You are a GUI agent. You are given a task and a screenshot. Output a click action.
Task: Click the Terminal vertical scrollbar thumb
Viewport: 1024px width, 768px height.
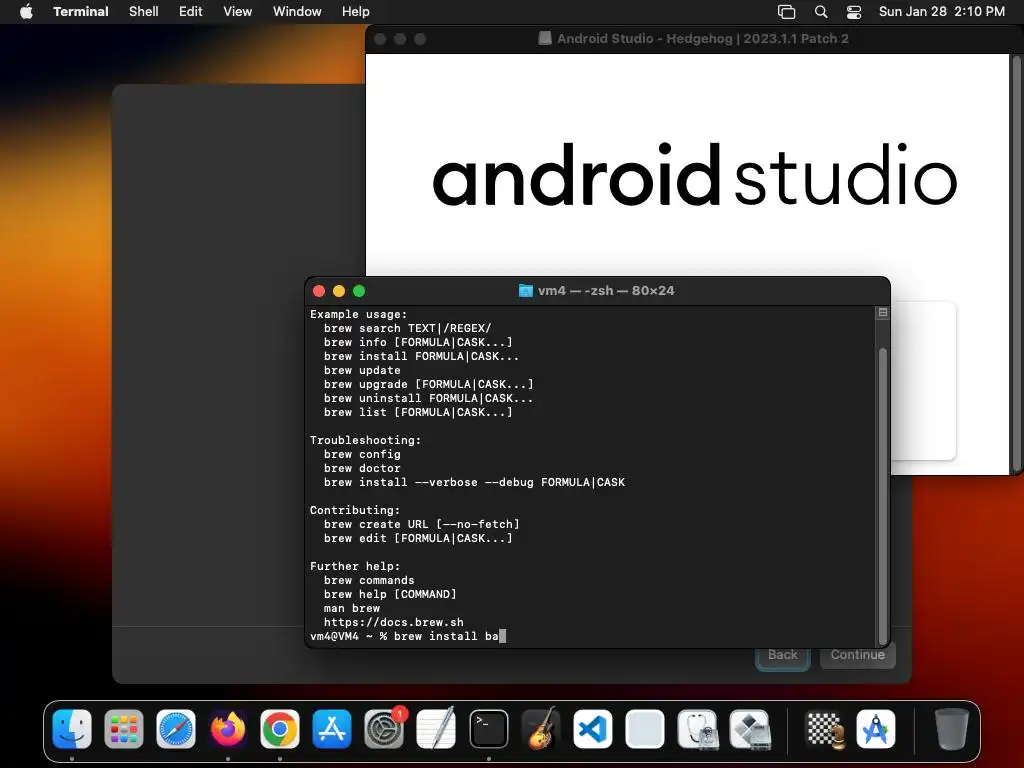(883, 496)
